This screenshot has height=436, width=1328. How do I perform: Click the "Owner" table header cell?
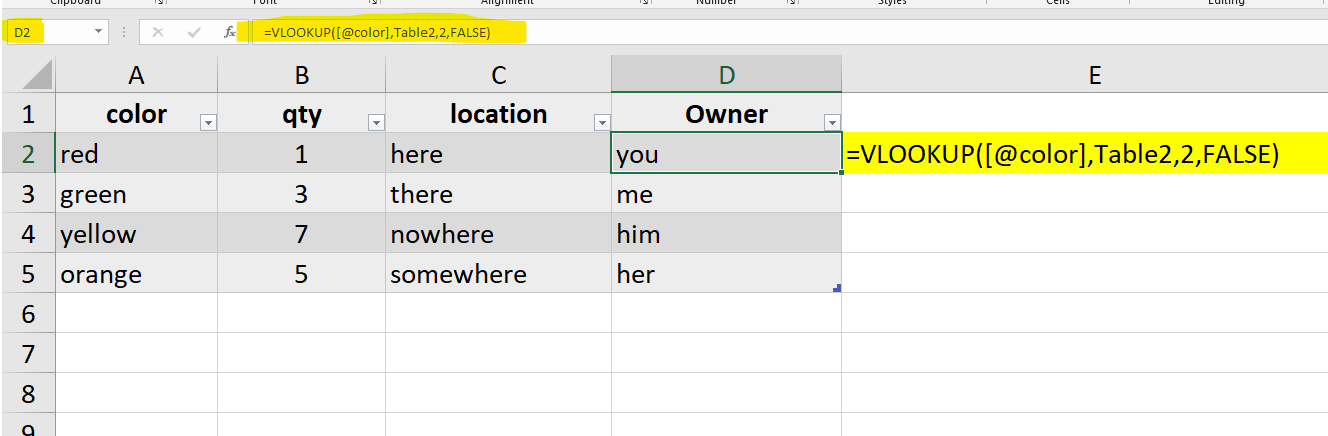click(727, 114)
